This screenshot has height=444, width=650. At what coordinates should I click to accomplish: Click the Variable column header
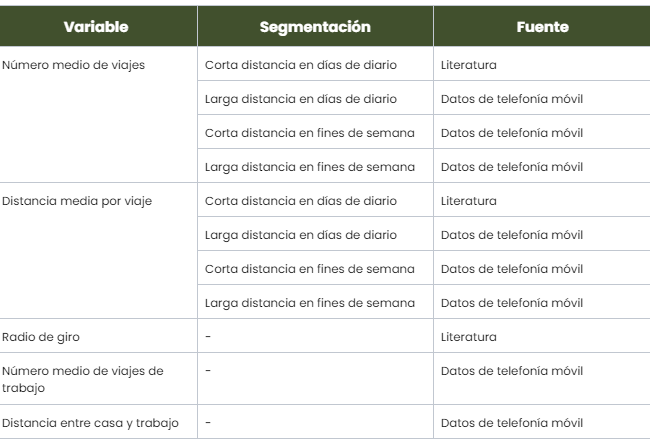pos(96,27)
